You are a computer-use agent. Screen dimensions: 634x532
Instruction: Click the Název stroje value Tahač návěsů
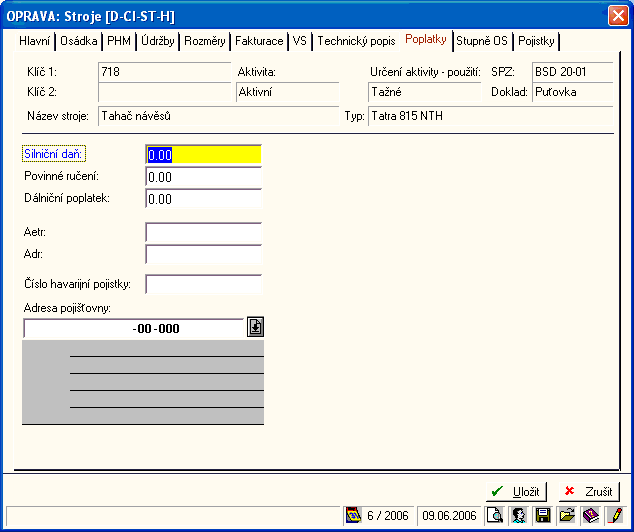click(218, 116)
